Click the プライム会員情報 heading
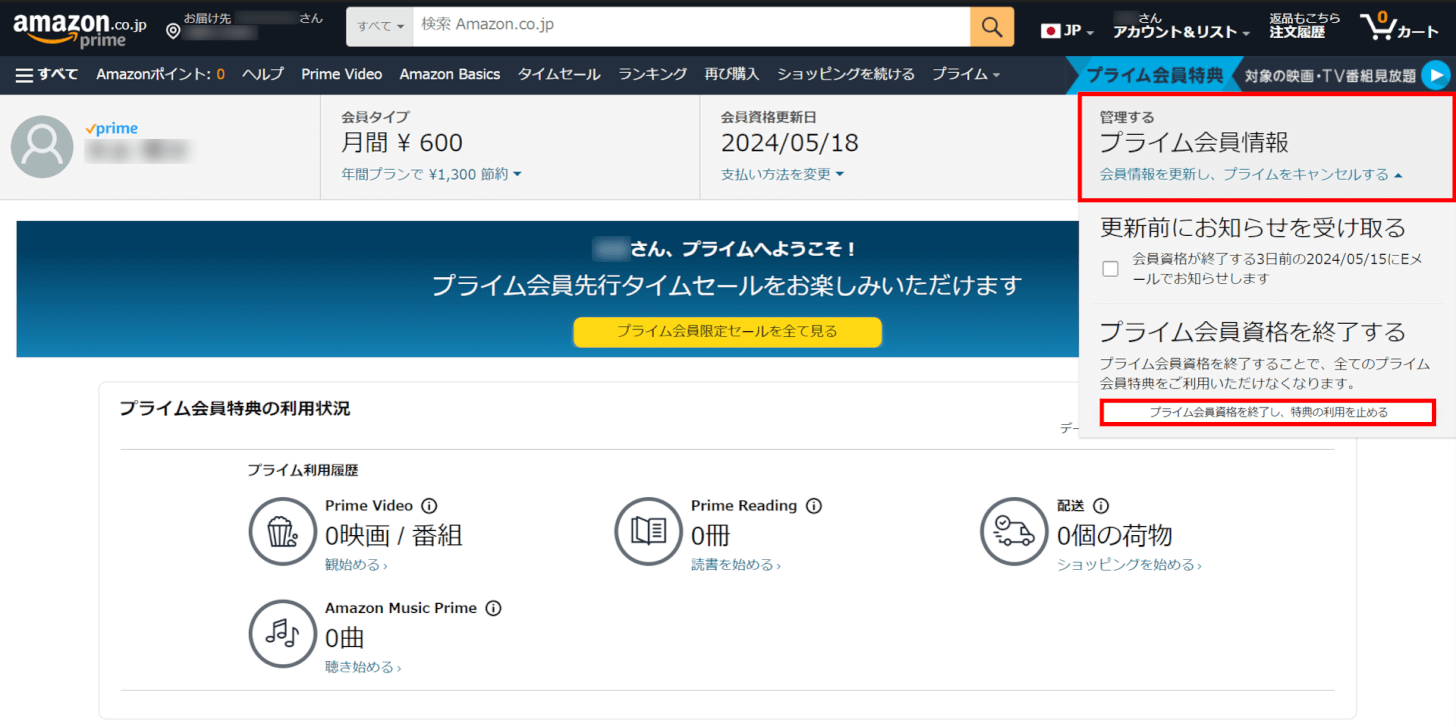 [1194, 142]
